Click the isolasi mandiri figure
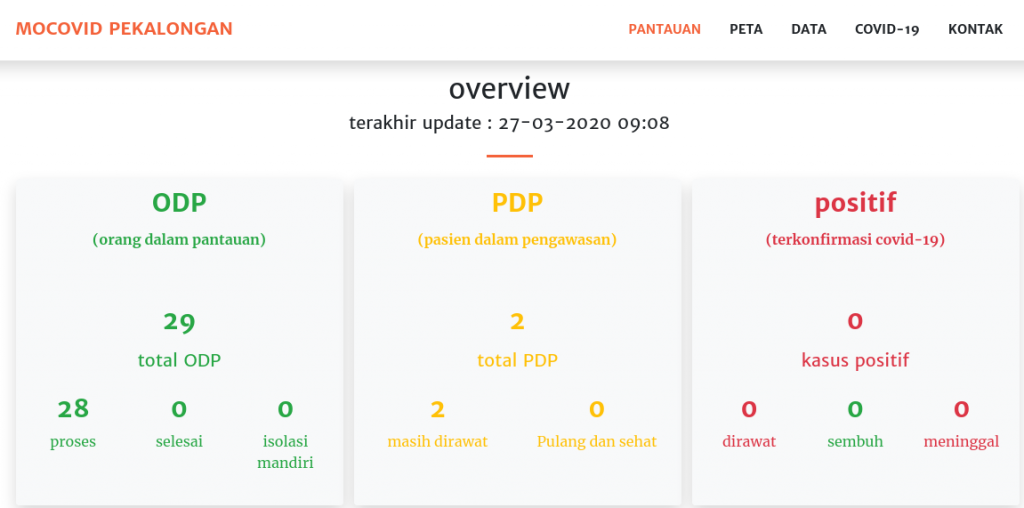Viewport: 1024px width, 508px height. pyautogui.click(x=285, y=408)
